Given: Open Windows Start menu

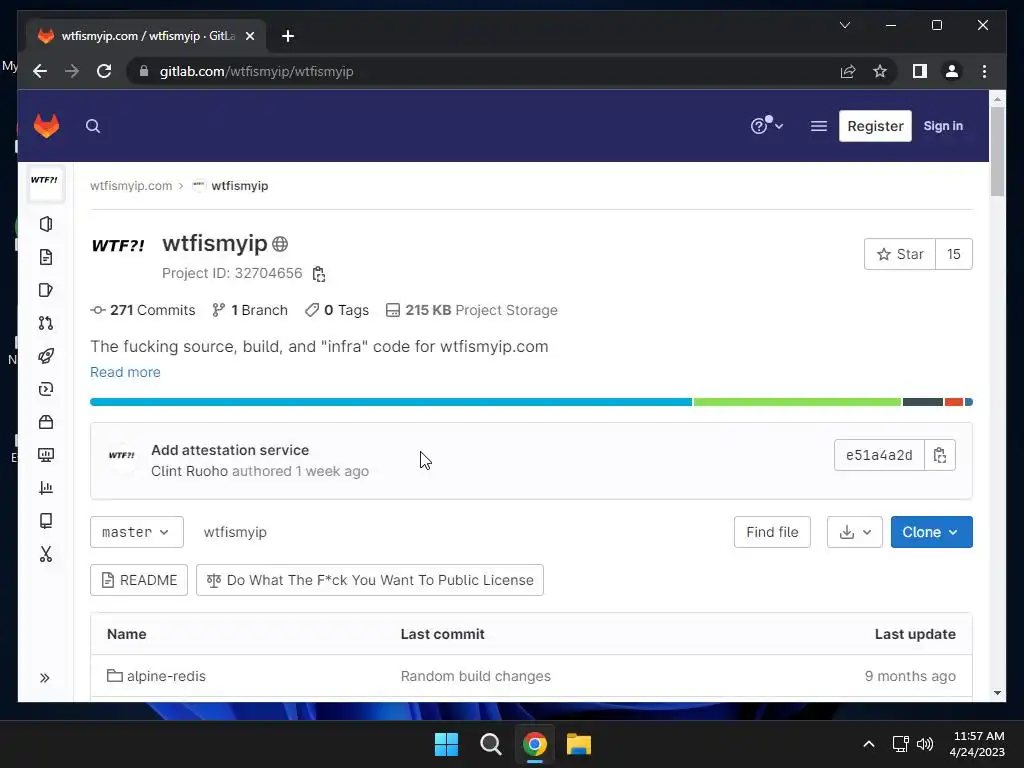Looking at the screenshot, I should pos(447,744).
